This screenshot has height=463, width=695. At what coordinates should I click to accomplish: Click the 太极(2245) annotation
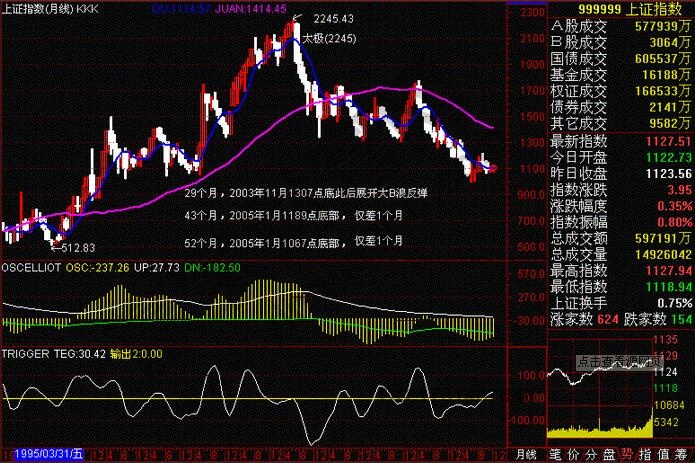[x=327, y=38]
